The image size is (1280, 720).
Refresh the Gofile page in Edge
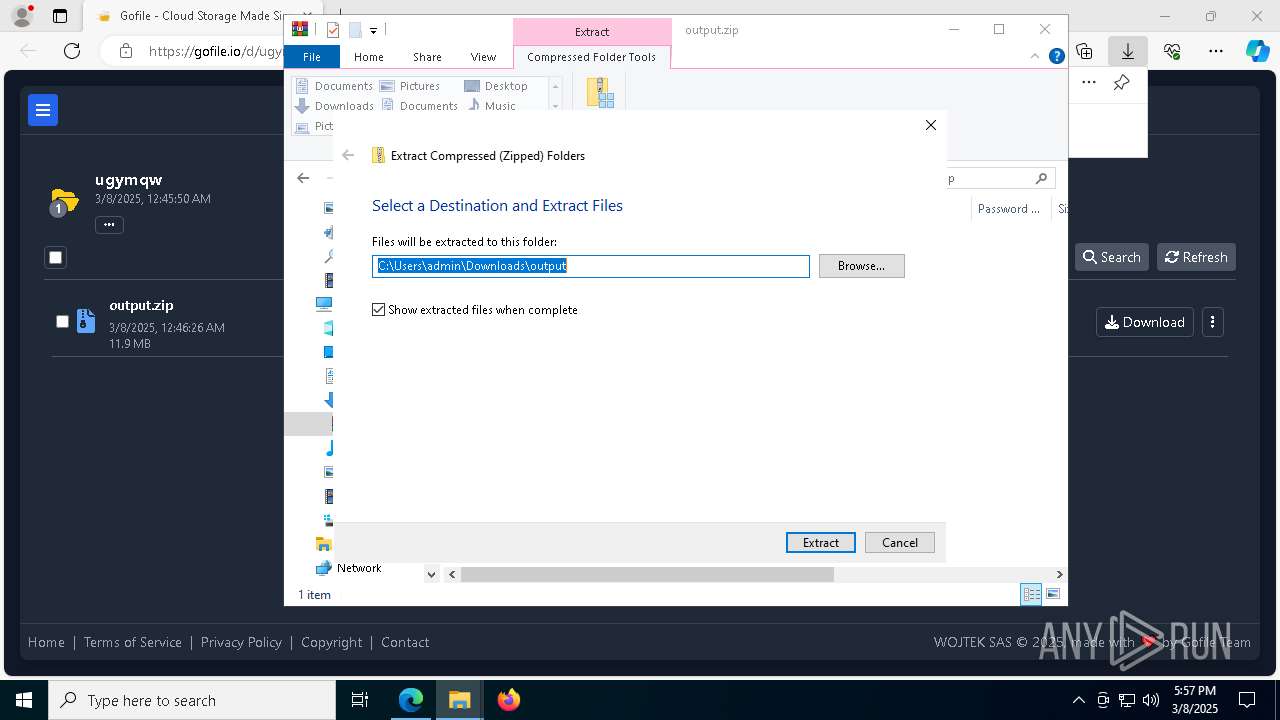point(72,50)
